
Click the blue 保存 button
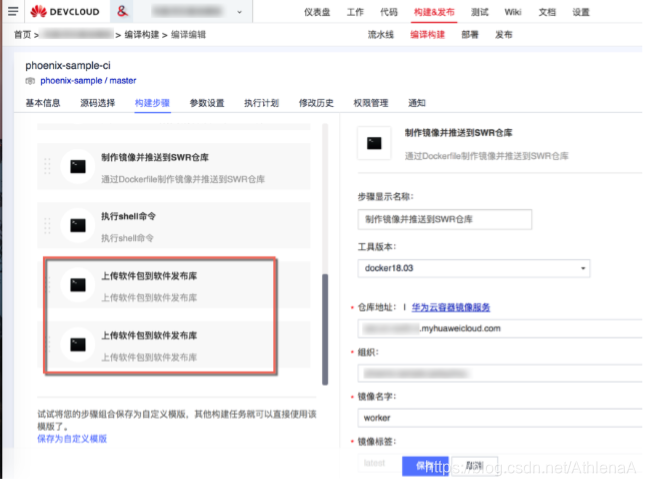click(x=425, y=466)
